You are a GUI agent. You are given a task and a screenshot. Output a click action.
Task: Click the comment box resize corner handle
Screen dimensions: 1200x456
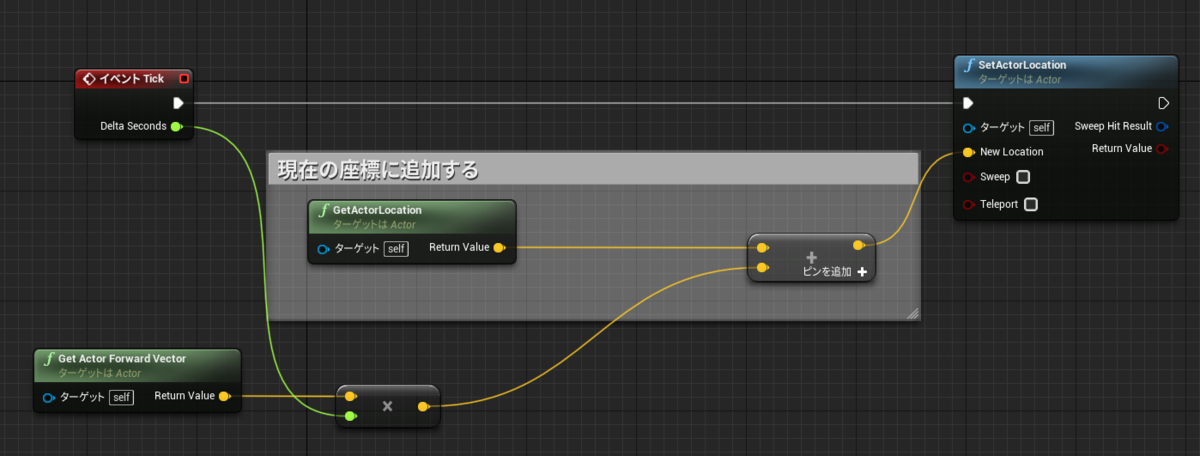pyautogui.click(x=912, y=313)
